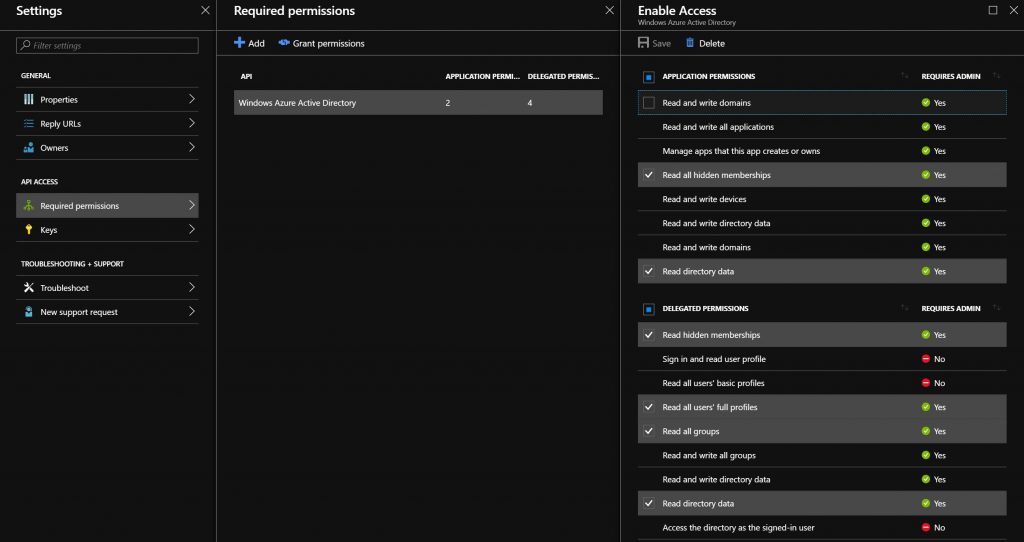Screen dimensions: 1024x542
Task: Select the Read and write all applications permission
Action: [822, 127]
